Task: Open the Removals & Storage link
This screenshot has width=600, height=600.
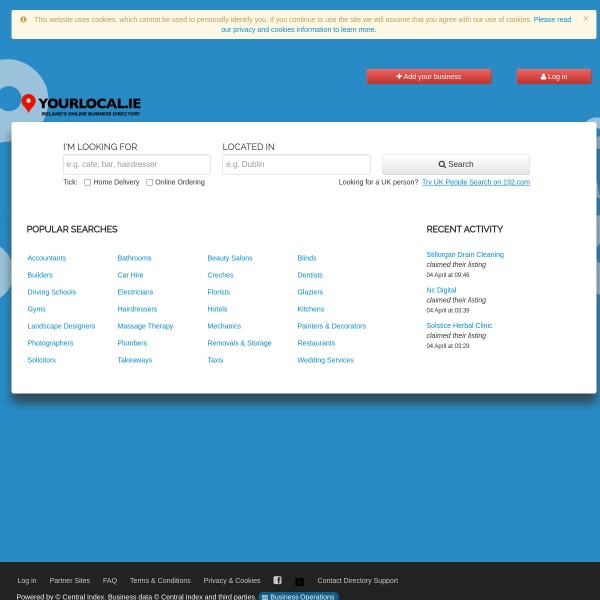Action: pos(239,343)
